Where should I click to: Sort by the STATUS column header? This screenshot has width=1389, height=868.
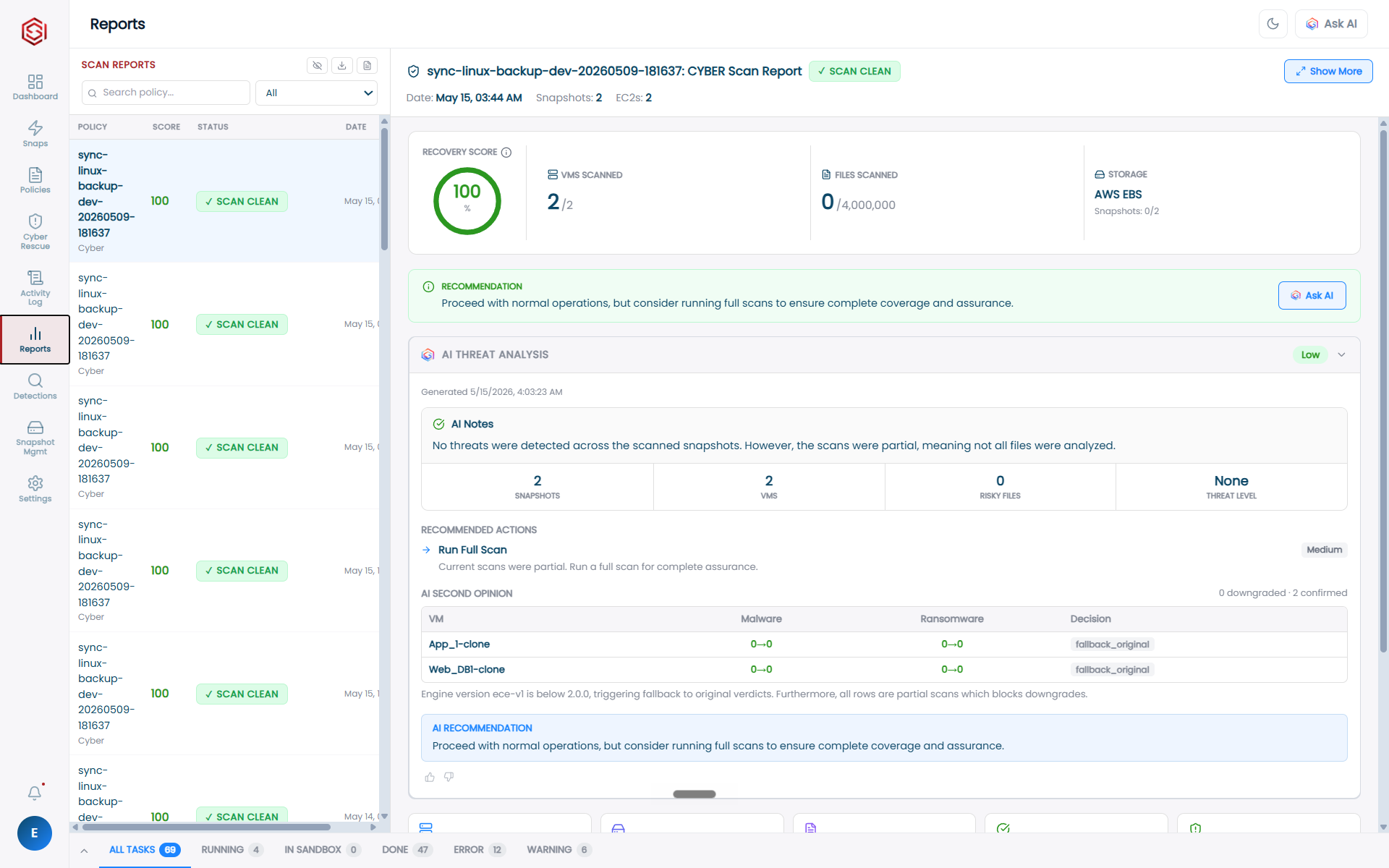213,127
